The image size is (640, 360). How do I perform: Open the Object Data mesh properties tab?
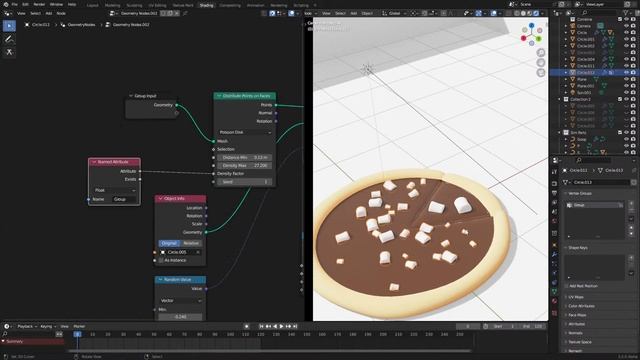(x=554, y=292)
